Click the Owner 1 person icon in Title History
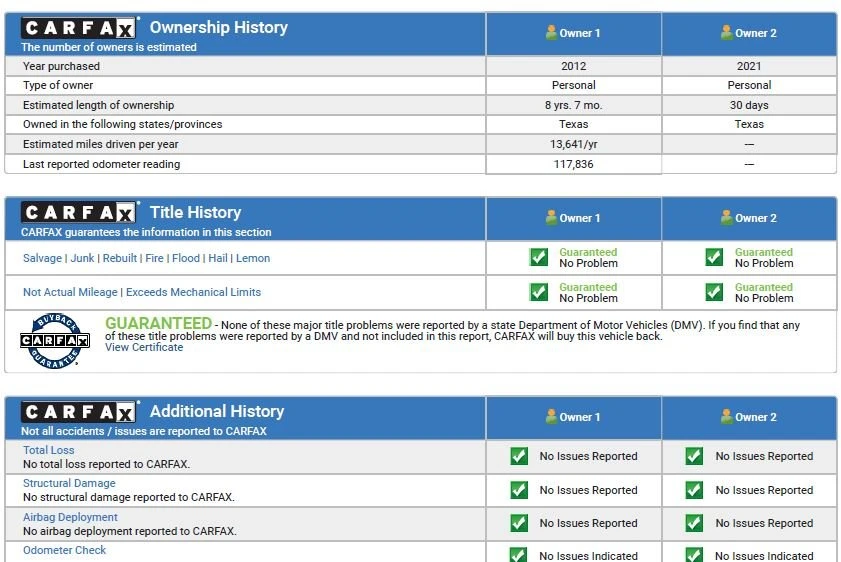 coord(551,217)
